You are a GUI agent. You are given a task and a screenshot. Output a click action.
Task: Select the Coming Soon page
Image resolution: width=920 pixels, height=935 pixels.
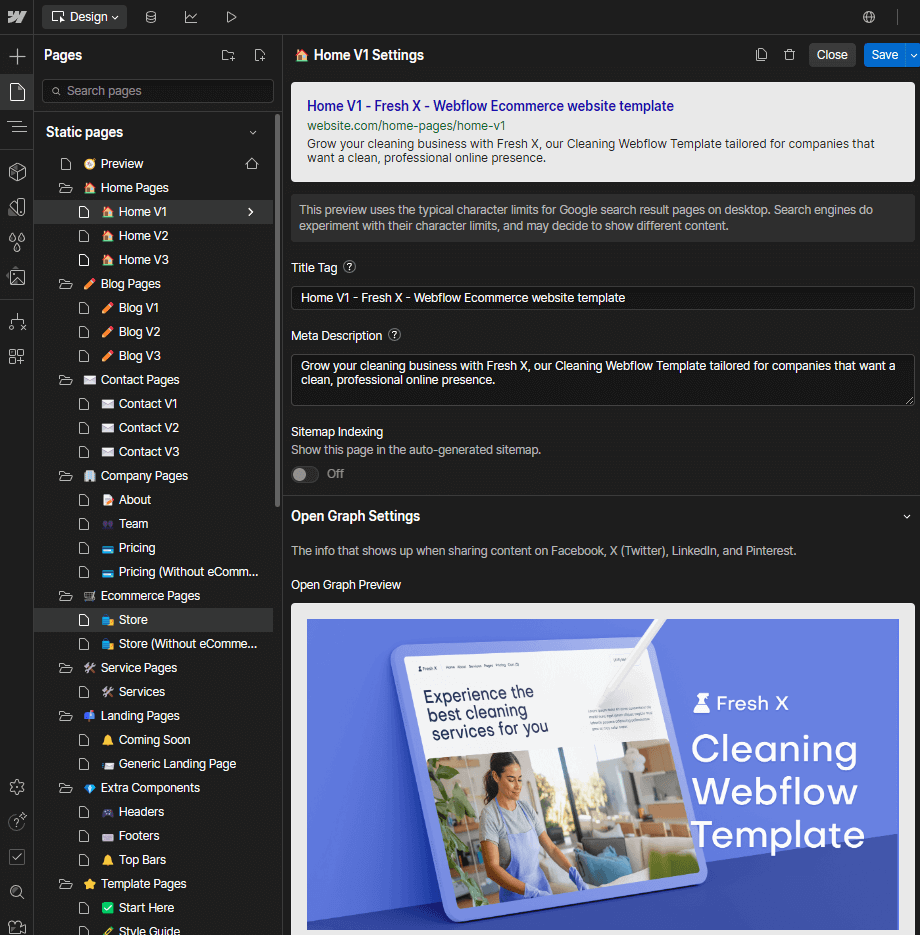pyautogui.click(x=154, y=740)
